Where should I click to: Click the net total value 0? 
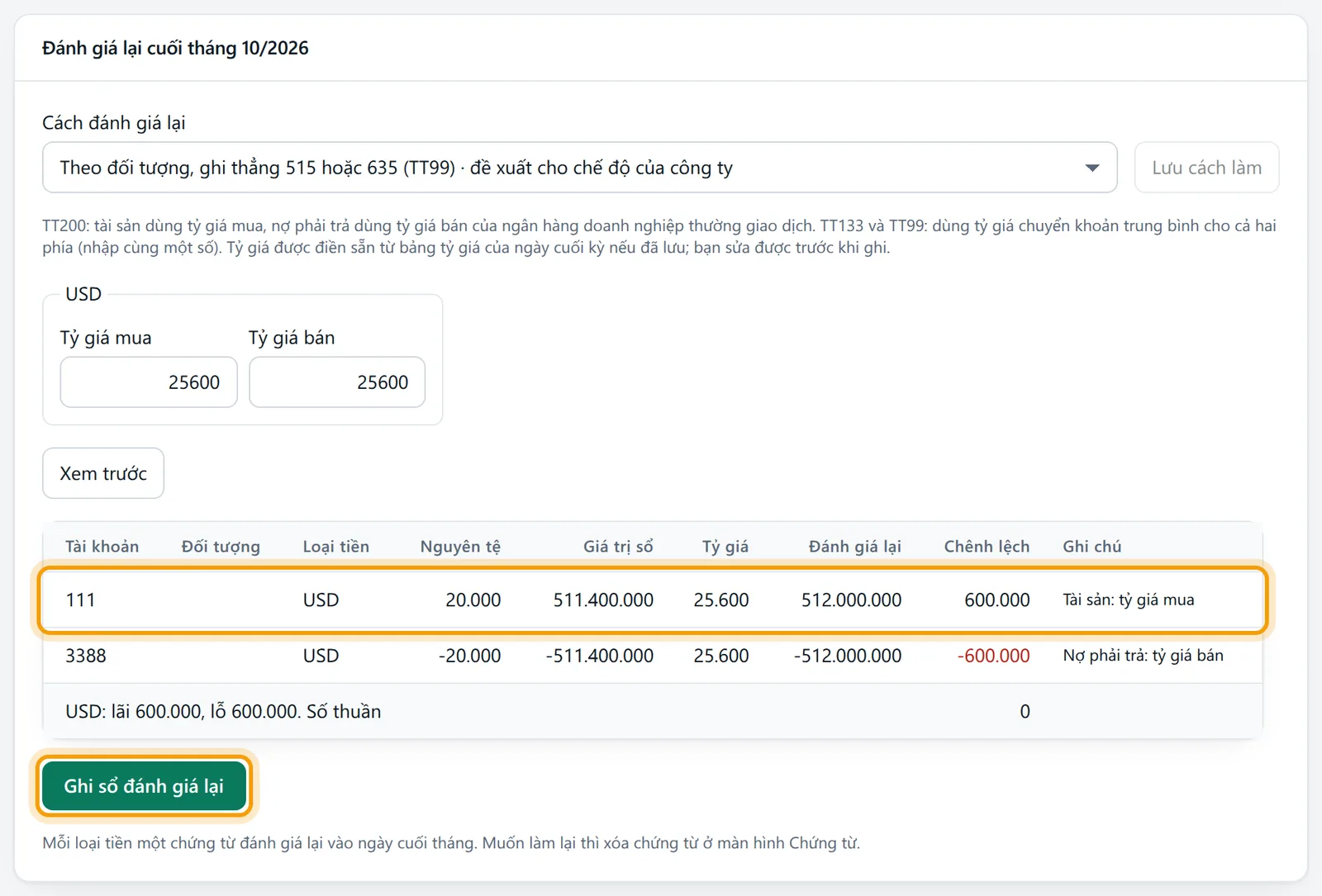pyautogui.click(x=1025, y=712)
